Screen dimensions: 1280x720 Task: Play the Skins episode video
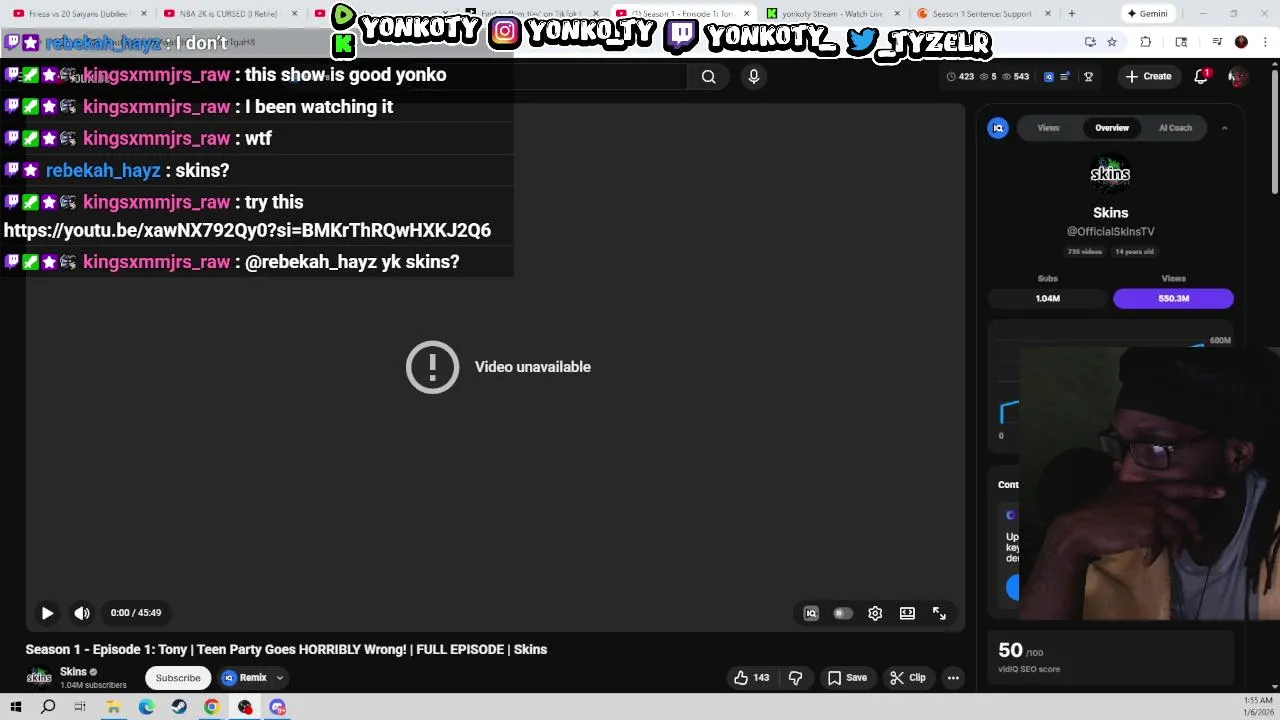(47, 613)
